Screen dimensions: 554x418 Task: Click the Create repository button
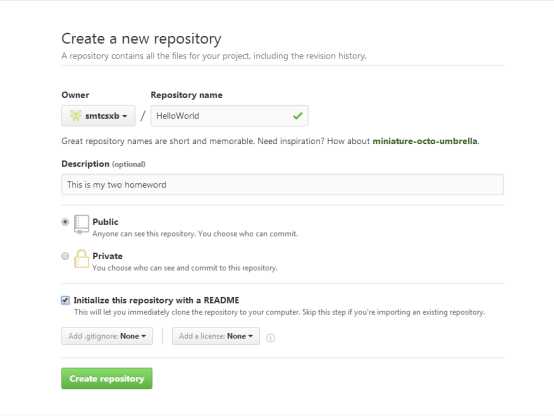(x=107, y=378)
